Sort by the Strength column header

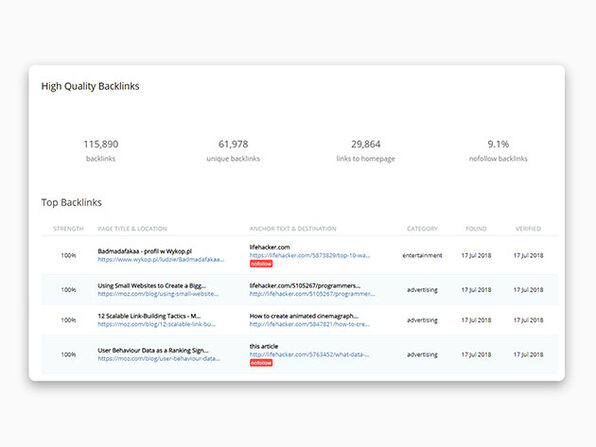pos(68,229)
